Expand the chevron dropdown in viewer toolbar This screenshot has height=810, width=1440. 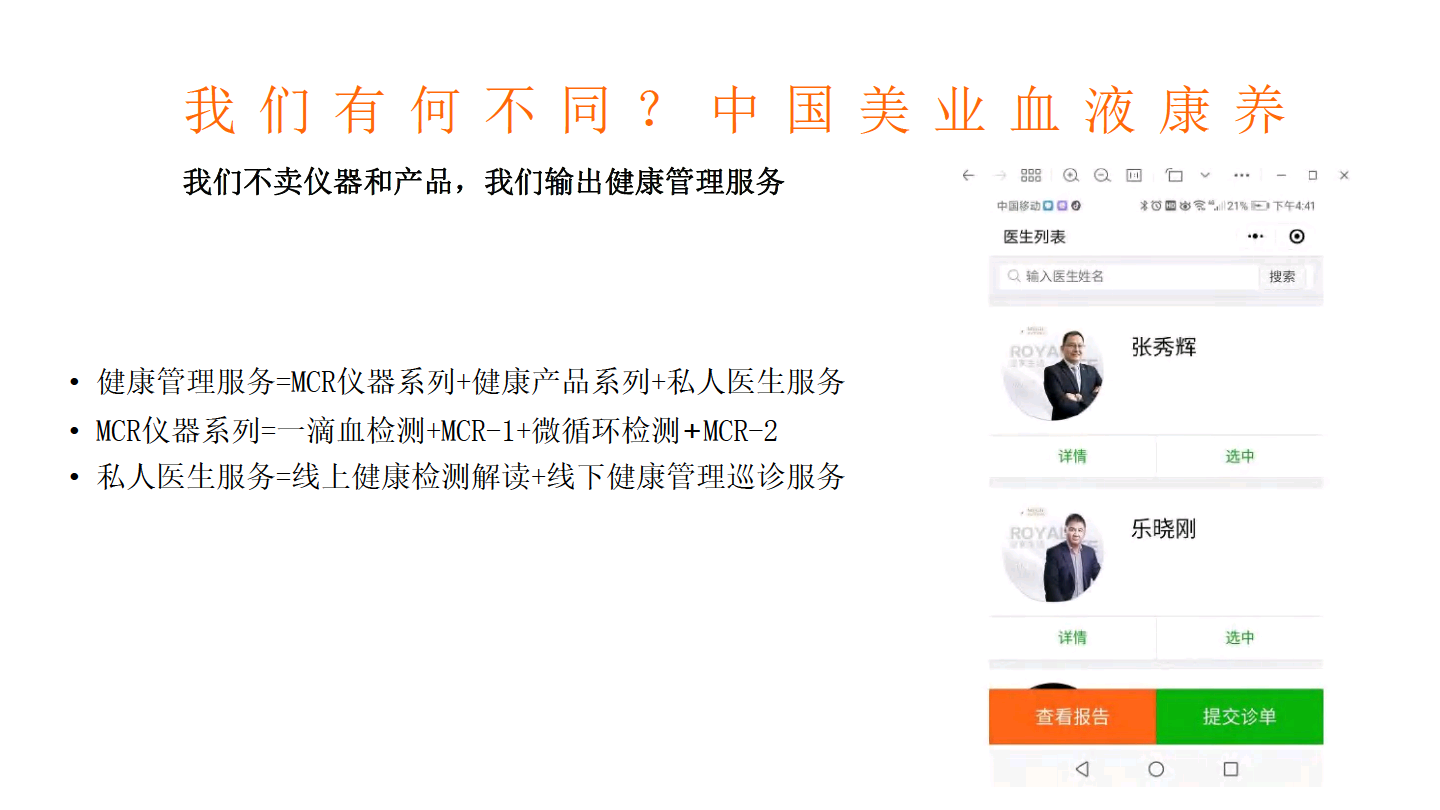1205,175
